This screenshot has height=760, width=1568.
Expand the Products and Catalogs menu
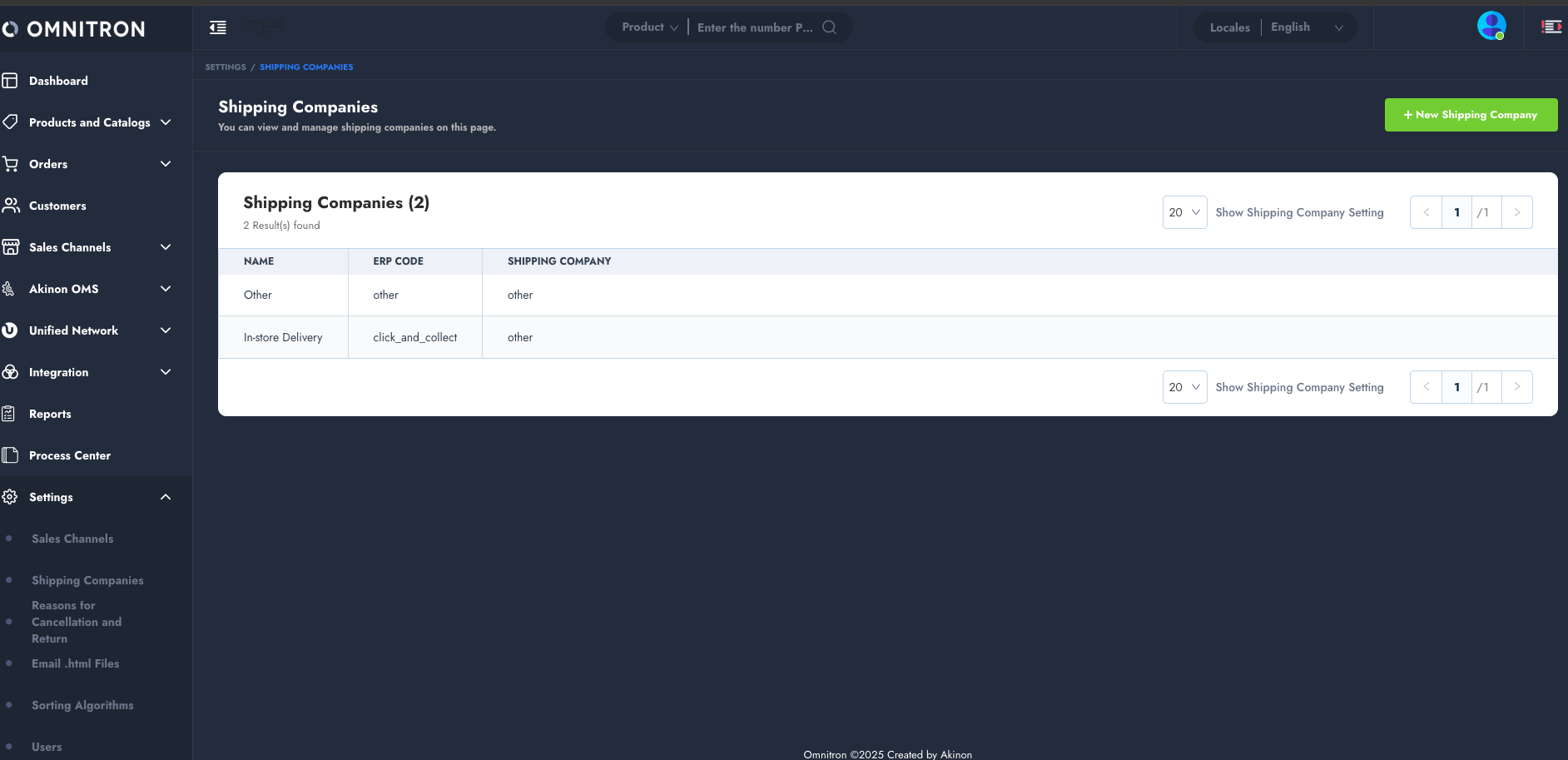(x=166, y=122)
